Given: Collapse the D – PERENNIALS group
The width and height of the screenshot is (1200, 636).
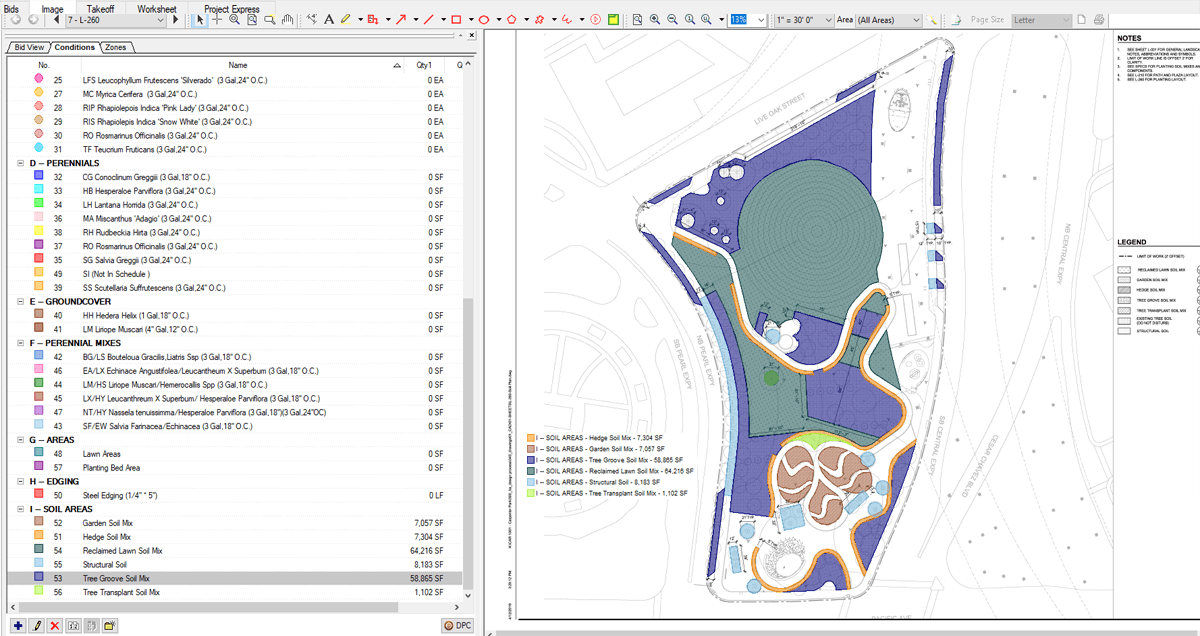Looking at the screenshot, I should coord(21,163).
